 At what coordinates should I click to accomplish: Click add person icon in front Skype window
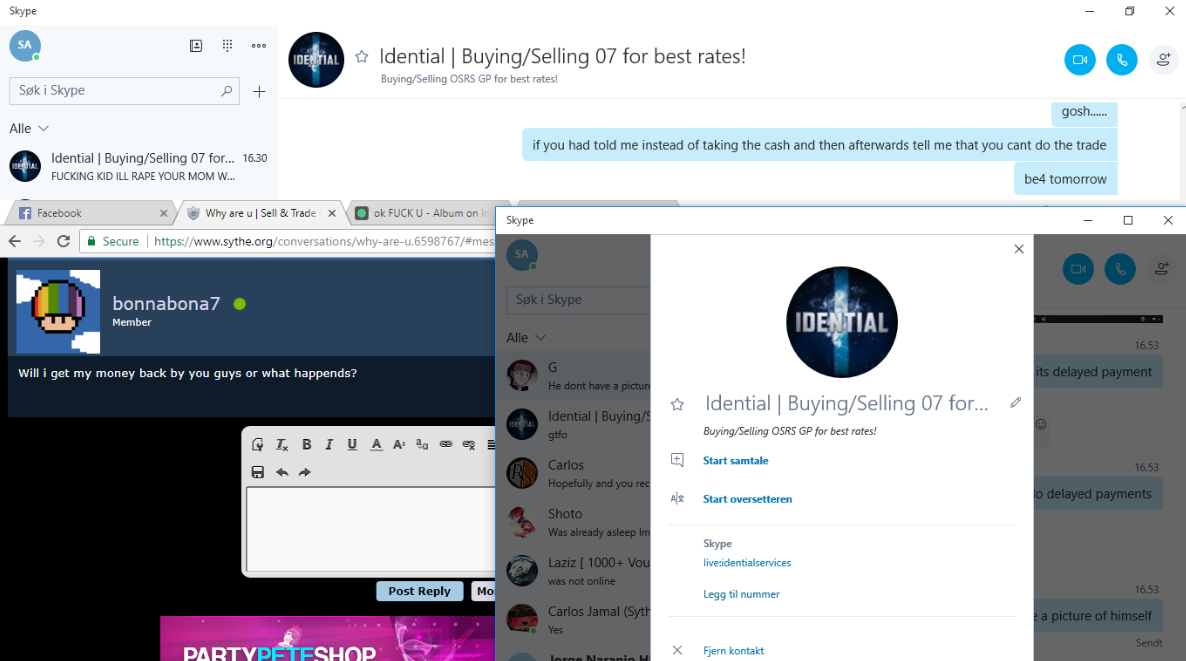click(x=1162, y=269)
